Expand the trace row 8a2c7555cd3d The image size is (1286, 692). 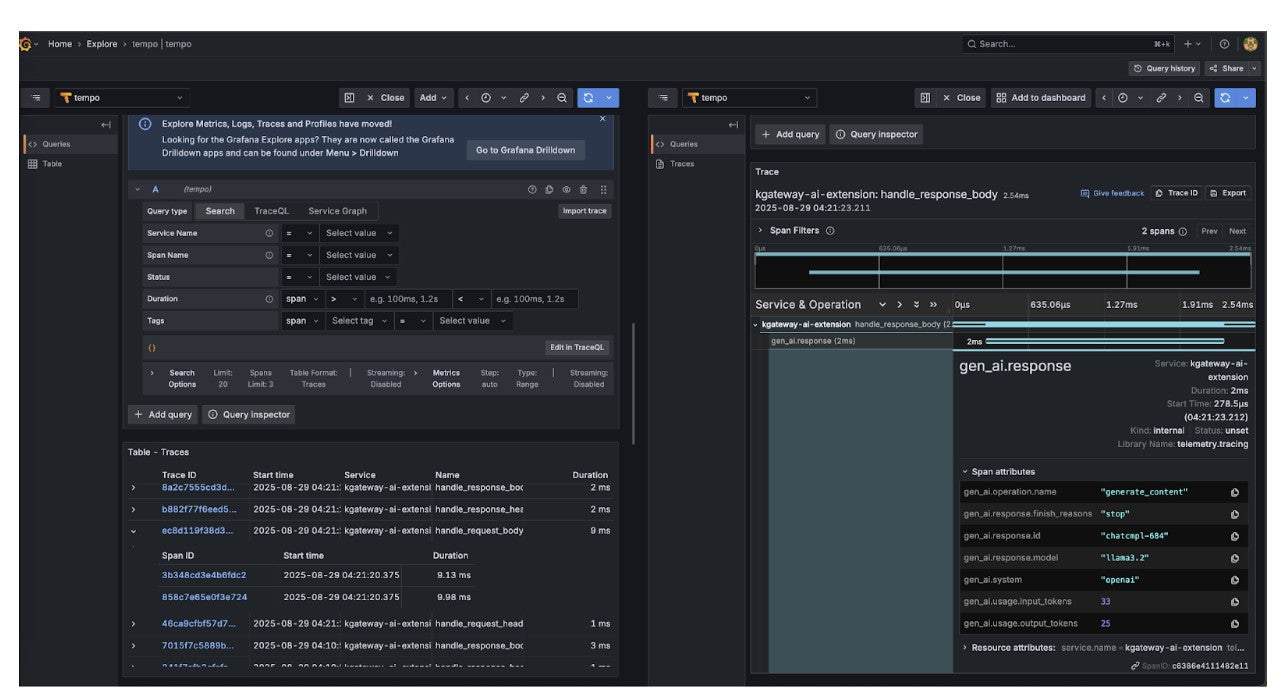point(133,487)
